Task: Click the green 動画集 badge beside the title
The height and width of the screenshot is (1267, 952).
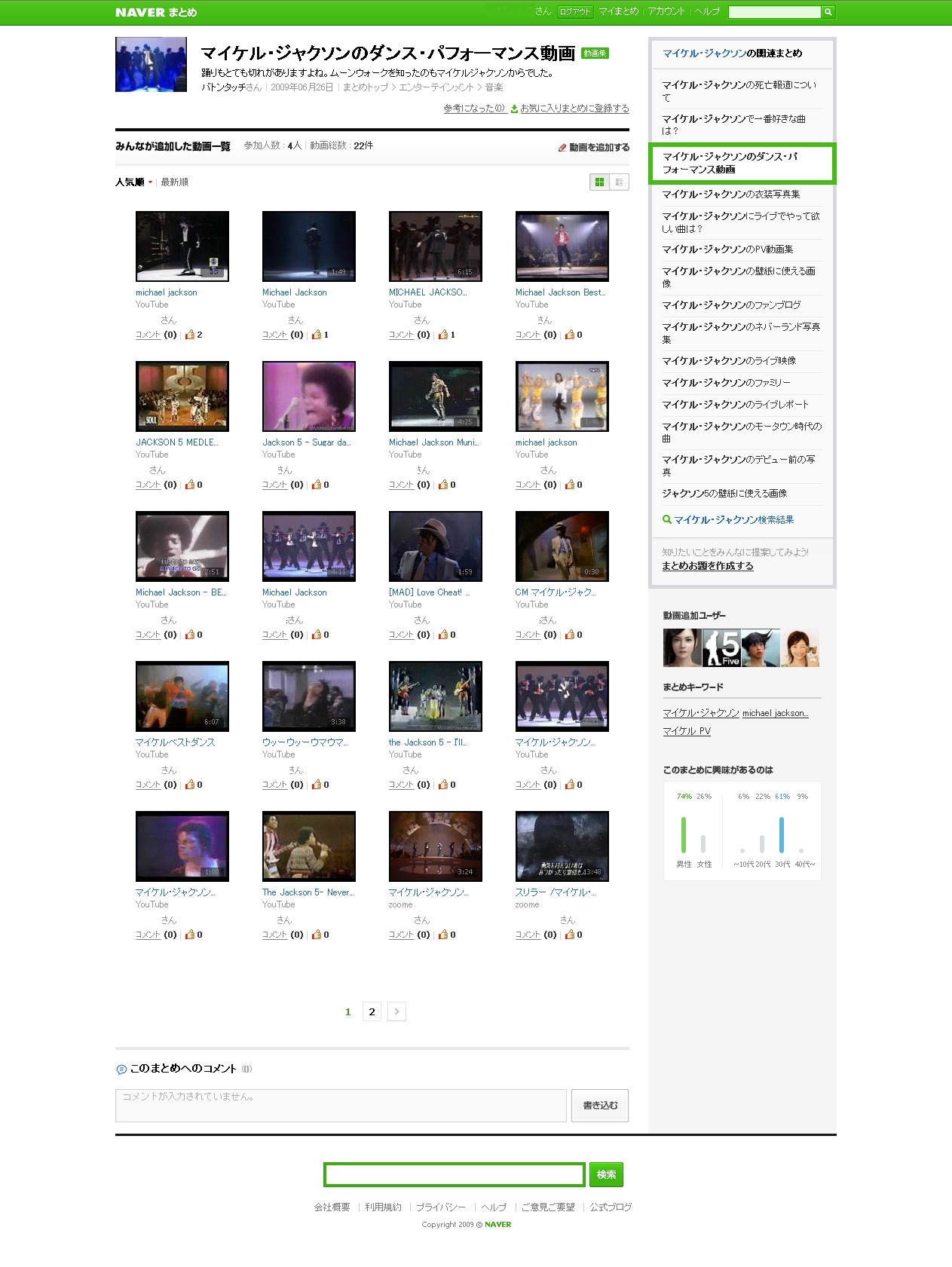Action: click(x=595, y=54)
